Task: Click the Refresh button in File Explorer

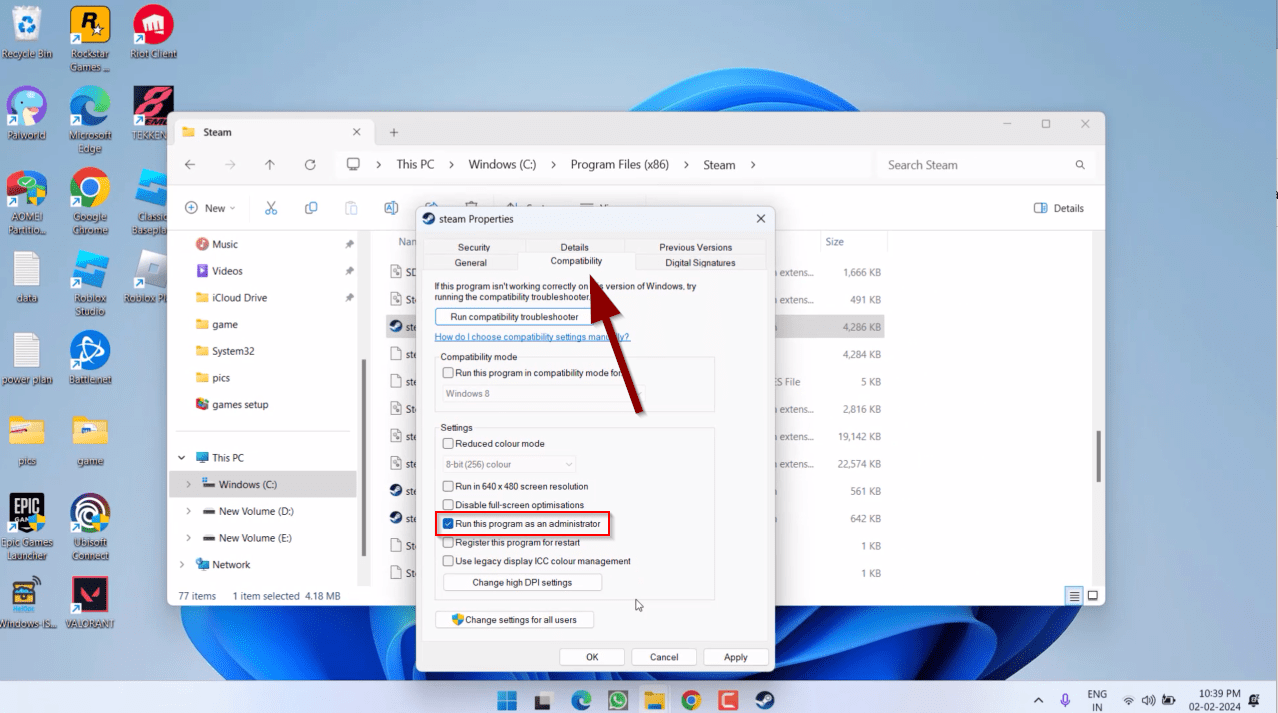Action: coord(310,165)
